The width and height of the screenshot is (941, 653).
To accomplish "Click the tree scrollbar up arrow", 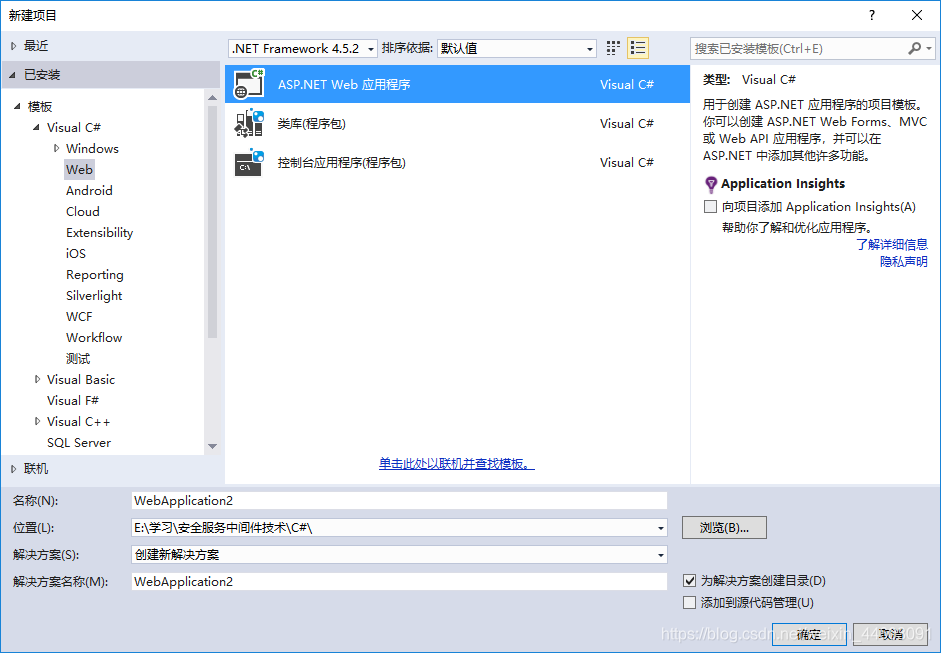I will [x=212, y=97].
